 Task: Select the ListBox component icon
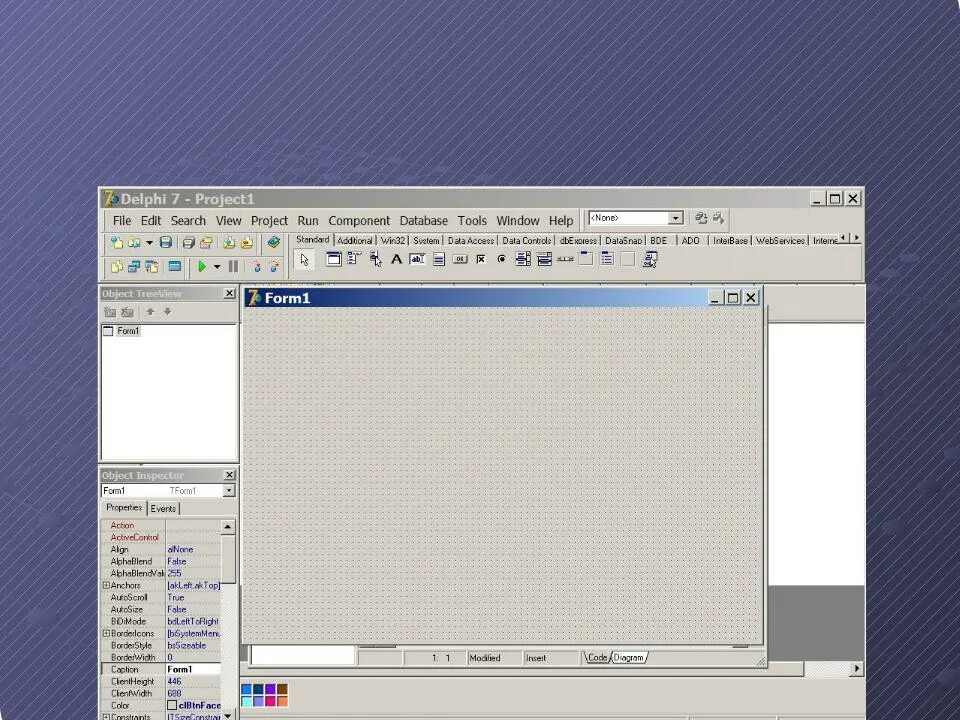pos(523,259)
